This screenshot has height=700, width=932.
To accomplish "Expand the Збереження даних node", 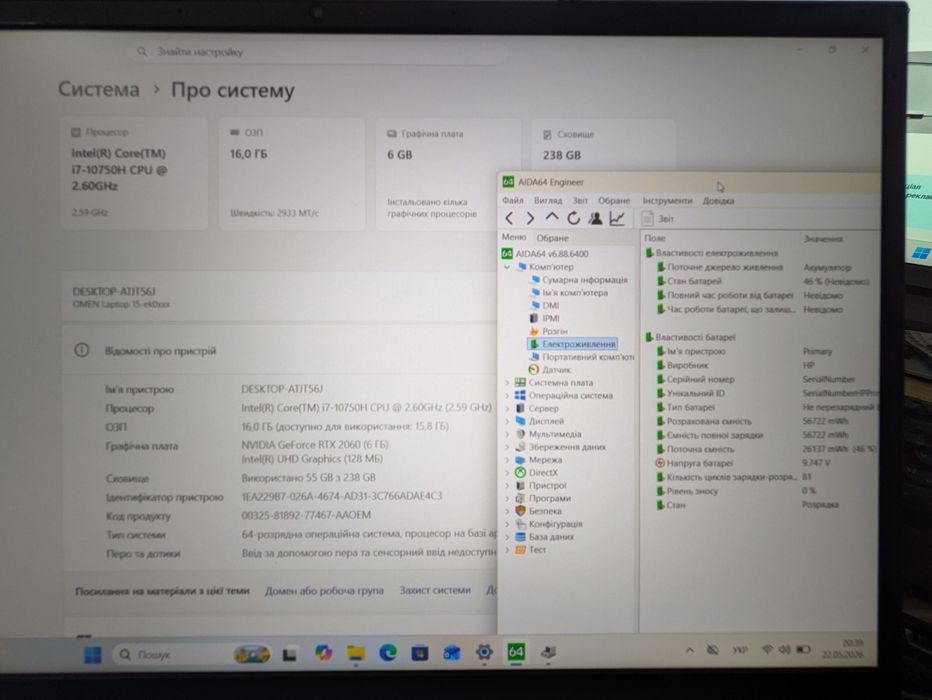I will 507,447.
